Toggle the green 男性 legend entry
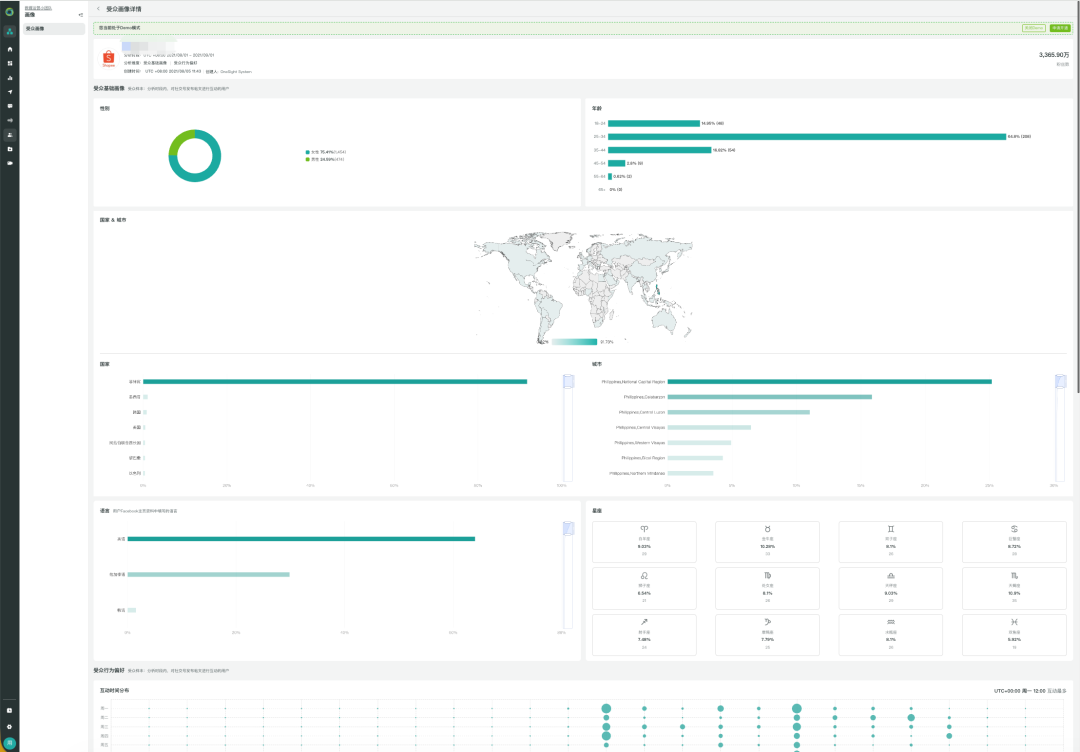The height and width of the screenshot is (752, 1080). 325,159
